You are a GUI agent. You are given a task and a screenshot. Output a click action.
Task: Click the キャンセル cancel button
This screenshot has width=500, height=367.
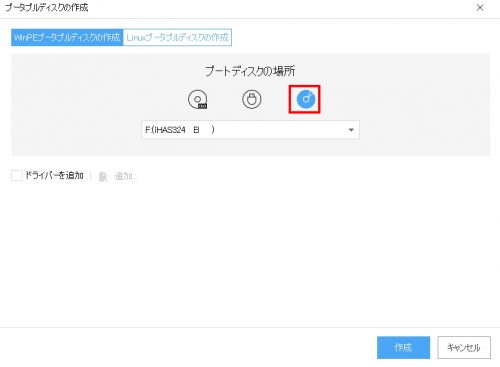point(464,347)
